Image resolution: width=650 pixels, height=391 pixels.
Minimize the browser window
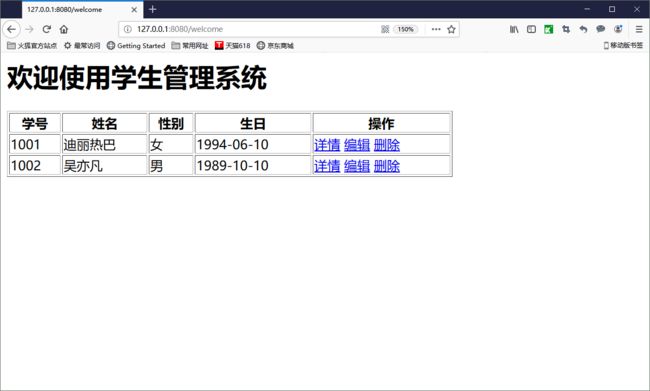[x=587, y=9]
